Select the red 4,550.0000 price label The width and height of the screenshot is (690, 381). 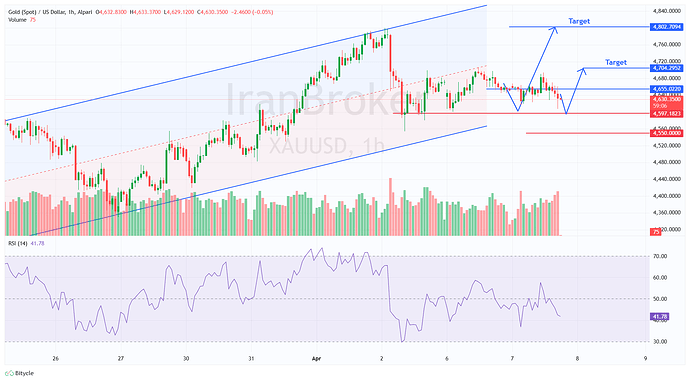tap(667, 133)
